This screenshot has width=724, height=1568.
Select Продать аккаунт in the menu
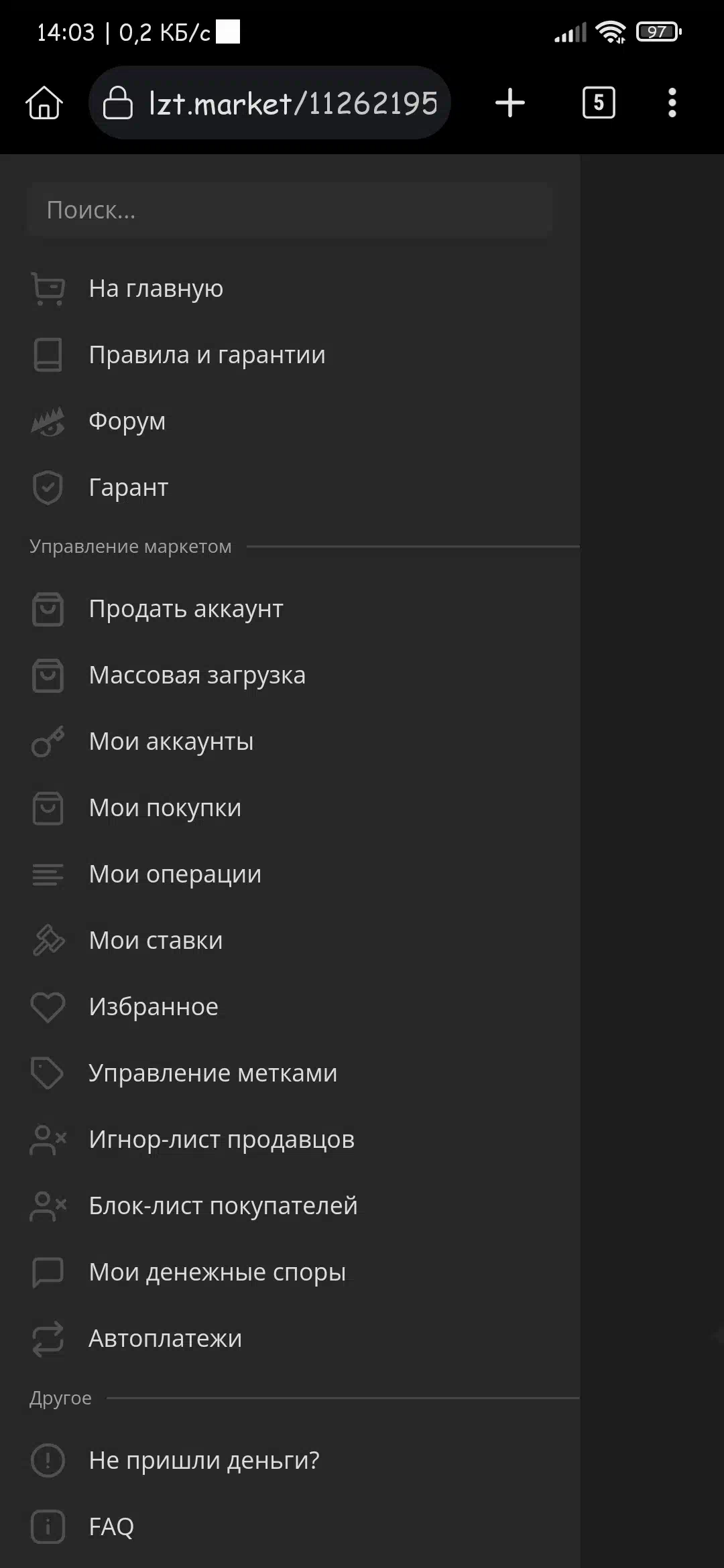186,609
